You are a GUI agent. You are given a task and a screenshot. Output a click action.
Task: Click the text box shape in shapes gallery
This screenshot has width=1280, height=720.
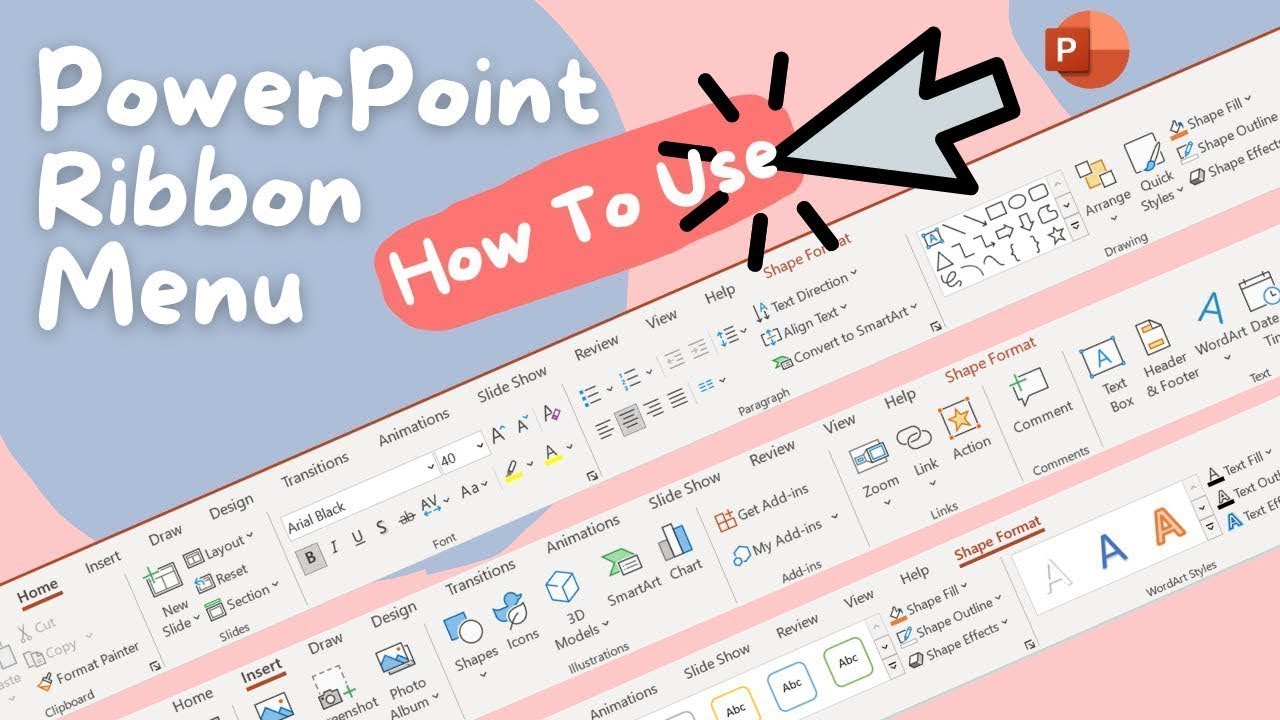[x=931, y=238]
